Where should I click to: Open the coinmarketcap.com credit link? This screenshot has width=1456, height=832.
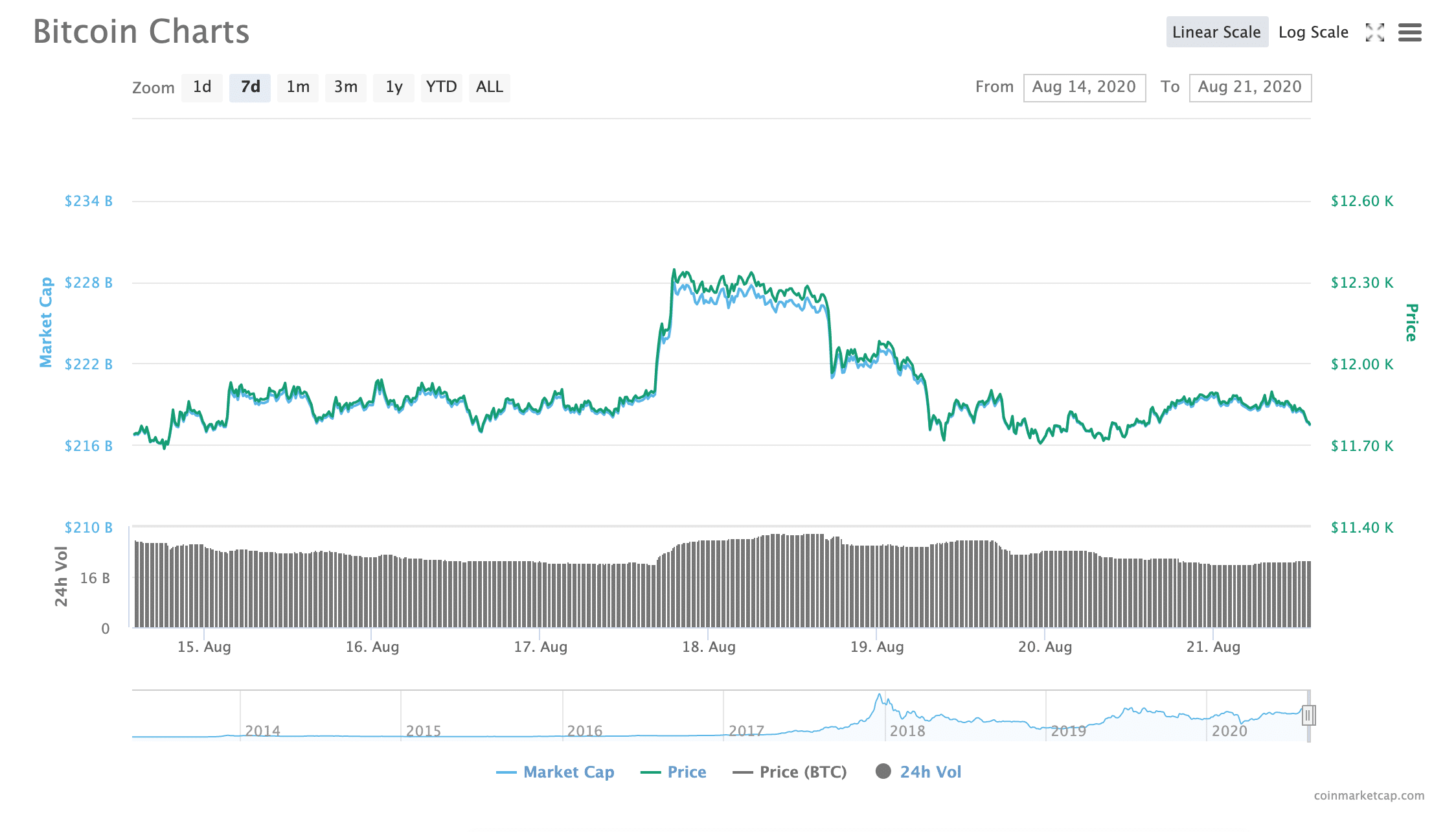click(x=1369, y=795)
